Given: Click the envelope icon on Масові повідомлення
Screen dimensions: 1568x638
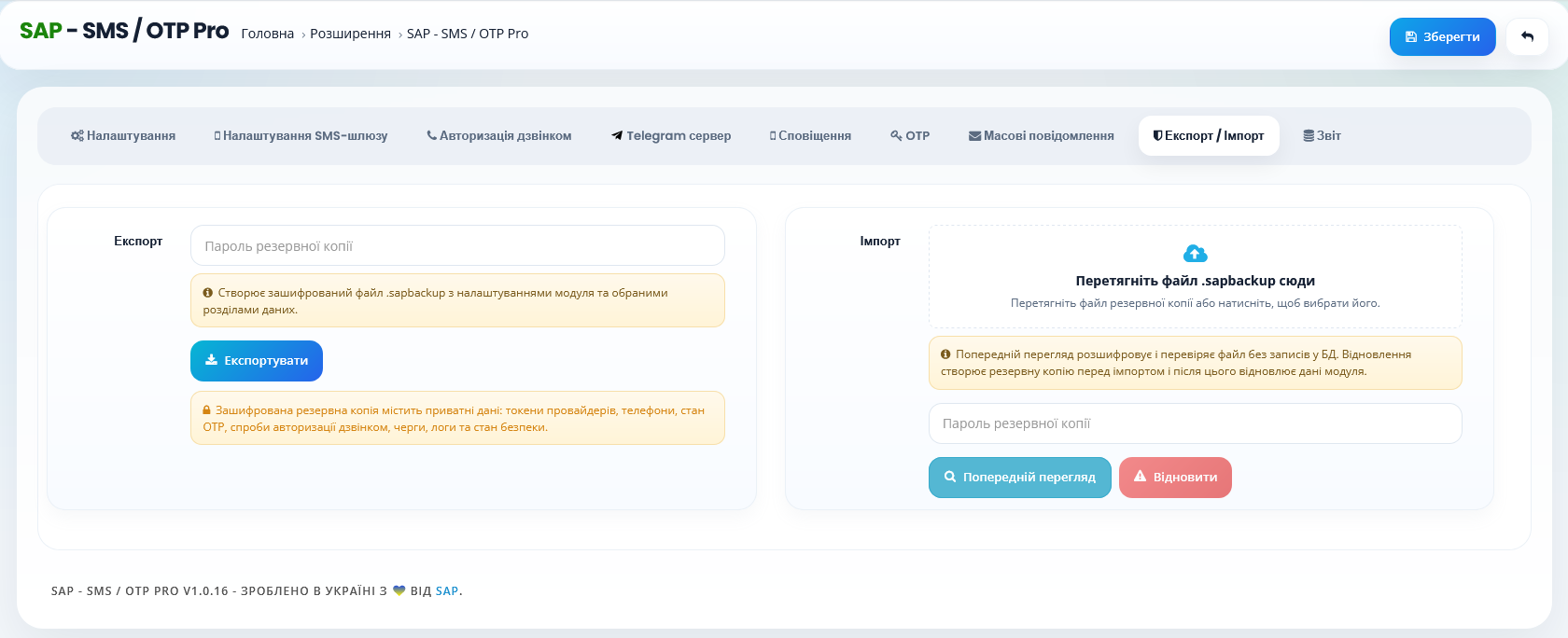Looking at the screenshot, I should [x=974, y=136].
